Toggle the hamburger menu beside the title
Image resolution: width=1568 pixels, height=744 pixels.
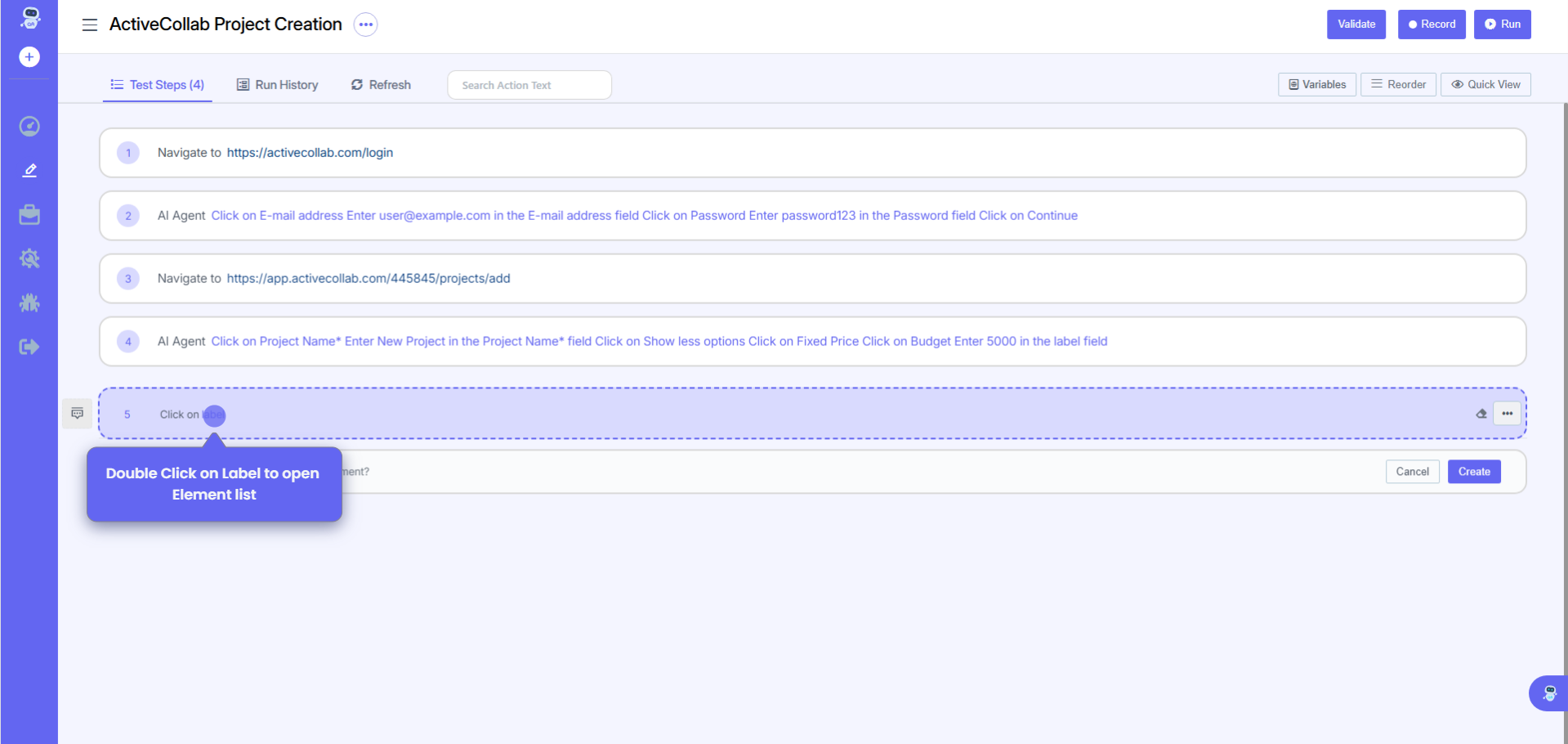click(90, 25)
